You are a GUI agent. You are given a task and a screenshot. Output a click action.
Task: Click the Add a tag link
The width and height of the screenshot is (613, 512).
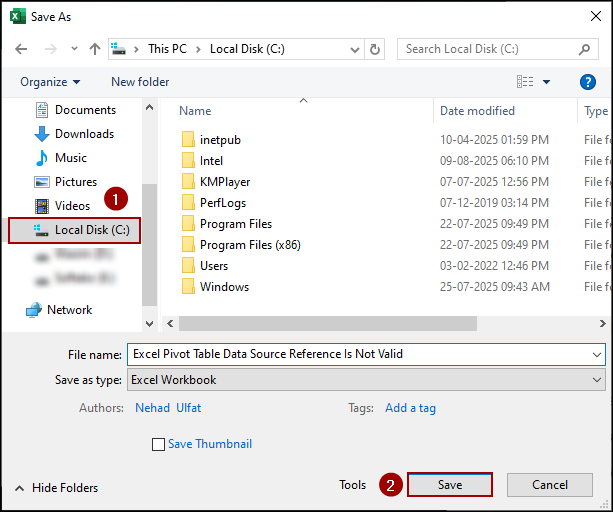(410, 408)
